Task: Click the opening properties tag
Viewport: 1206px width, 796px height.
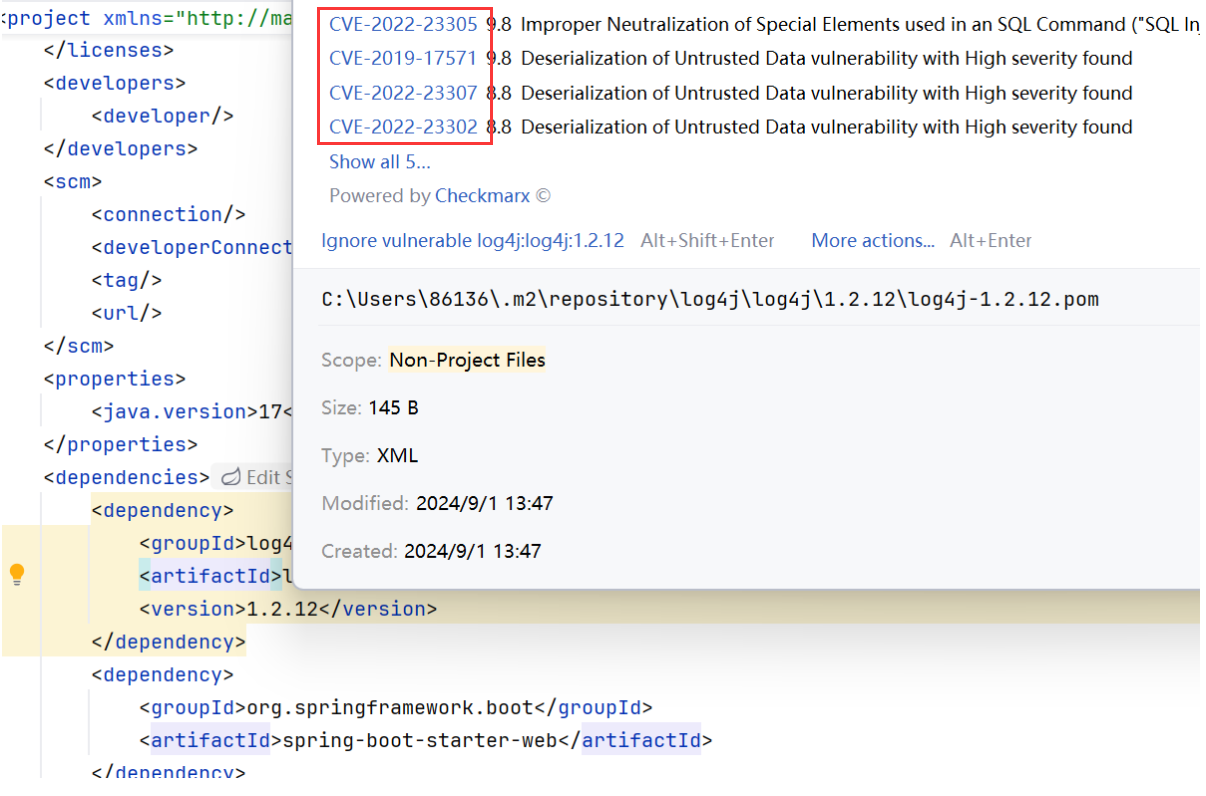Action: tap(114, 379)
